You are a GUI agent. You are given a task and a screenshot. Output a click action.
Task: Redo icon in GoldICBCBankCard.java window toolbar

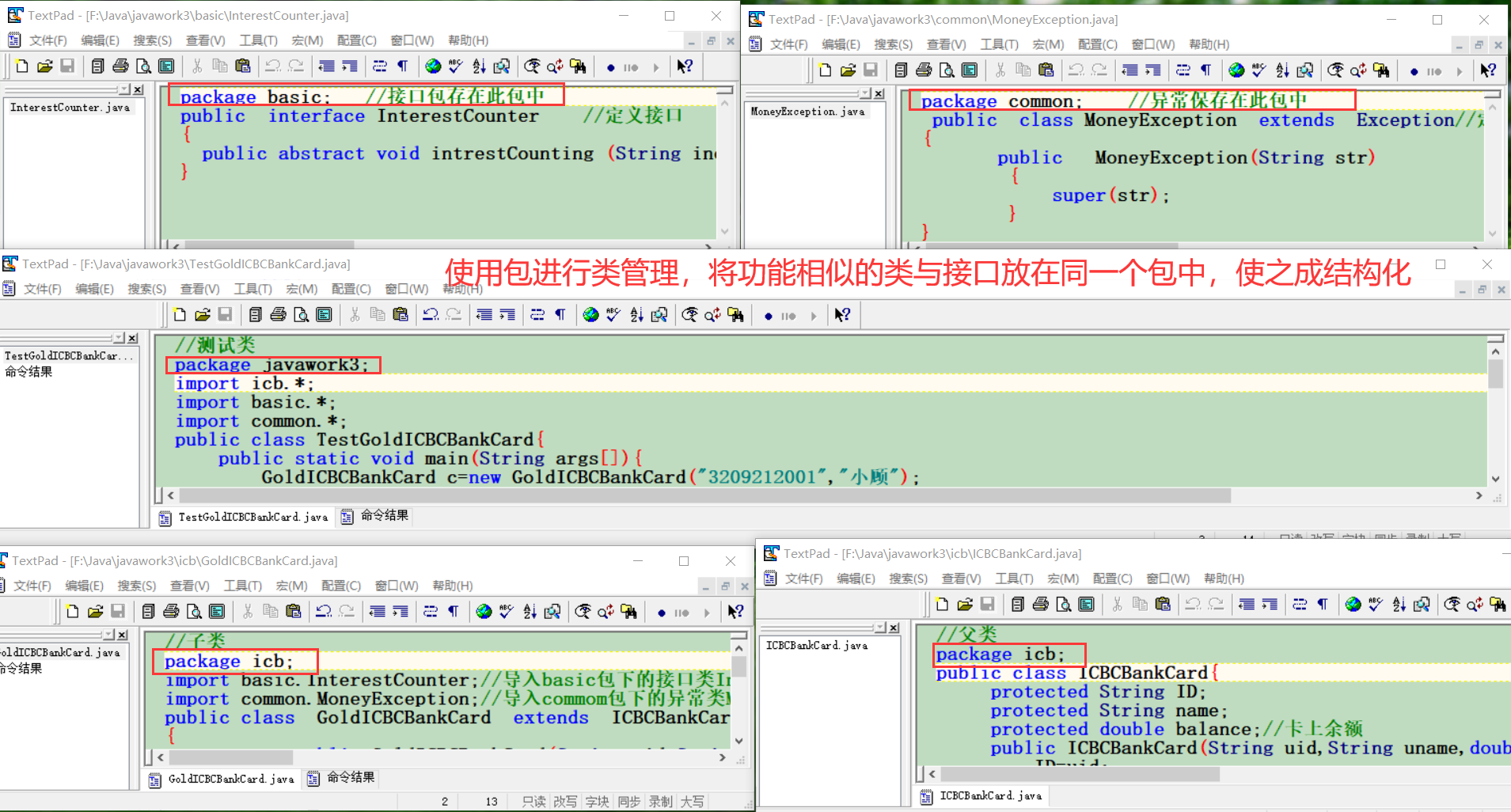(347, 612)
